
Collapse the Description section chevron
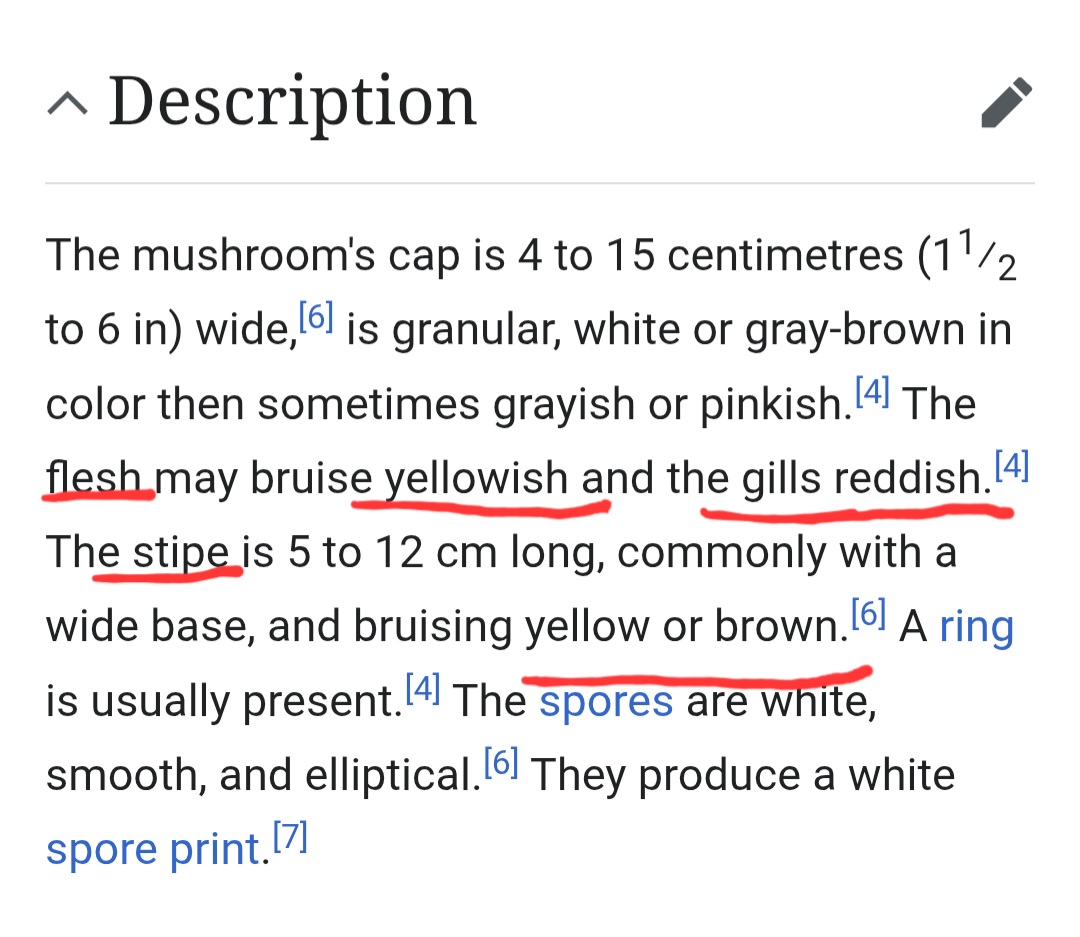pyautogui.click(x=66, y=102)
